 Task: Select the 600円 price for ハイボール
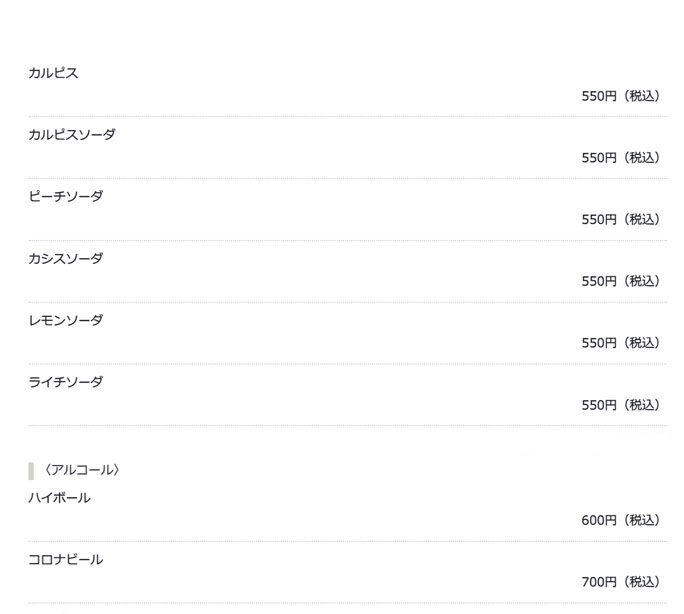pyautogui.click(x=599, y=520)
